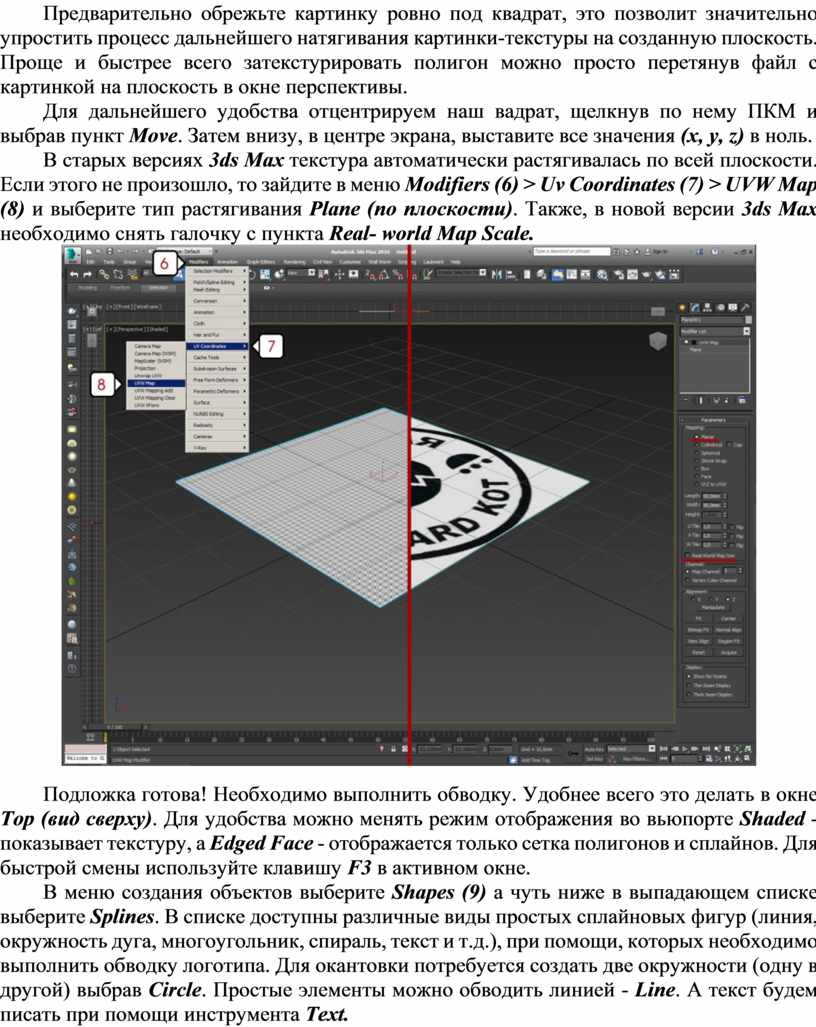Image resolution: width=816 pixels, height=1027 pixels.
Task: Click the time slider on the timeline
Action: click(x=116, y=726)
